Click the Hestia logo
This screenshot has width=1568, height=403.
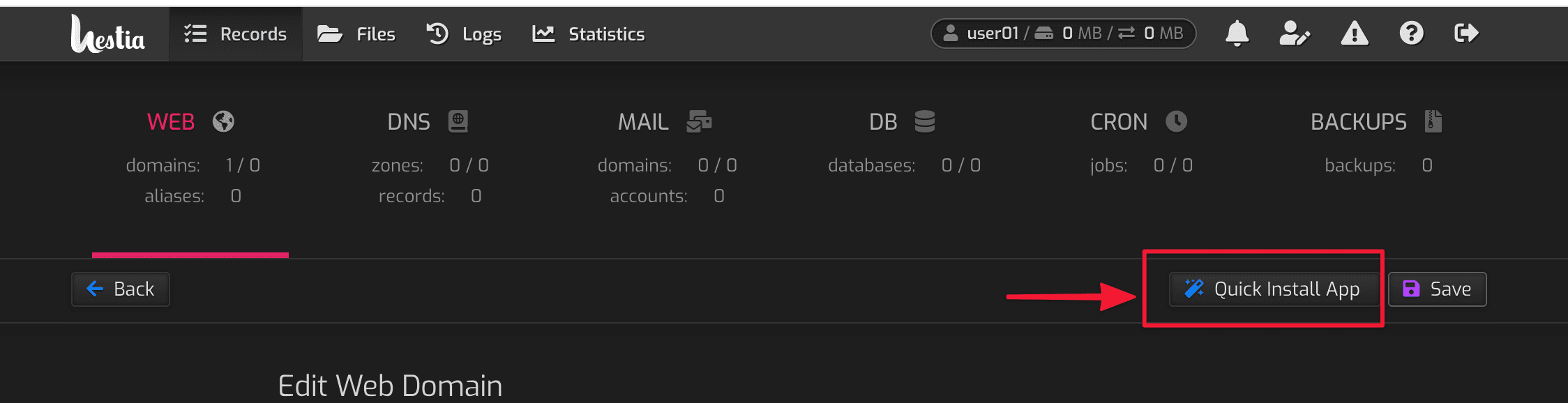107,35
